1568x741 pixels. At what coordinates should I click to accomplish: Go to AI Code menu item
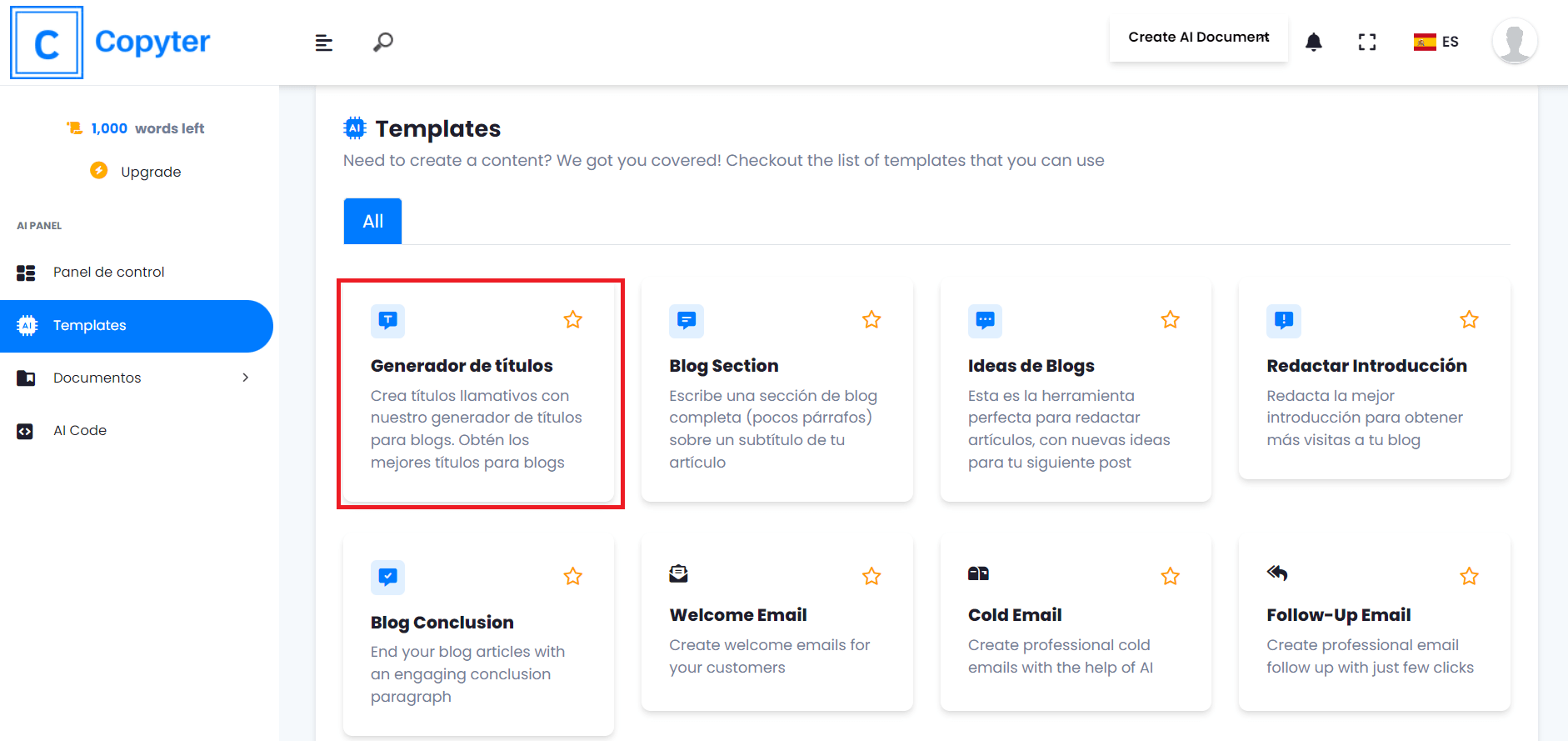pyautogui.click(x=80, y=430)
